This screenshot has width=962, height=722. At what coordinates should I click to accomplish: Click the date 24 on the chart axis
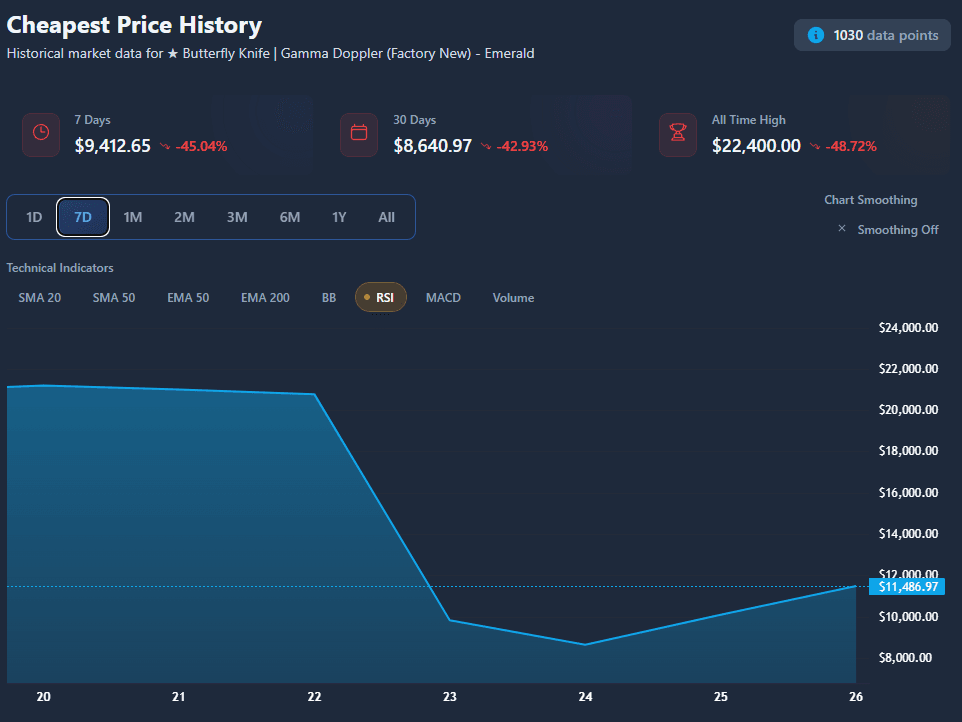pyautogui.click(x=586, y=696)
